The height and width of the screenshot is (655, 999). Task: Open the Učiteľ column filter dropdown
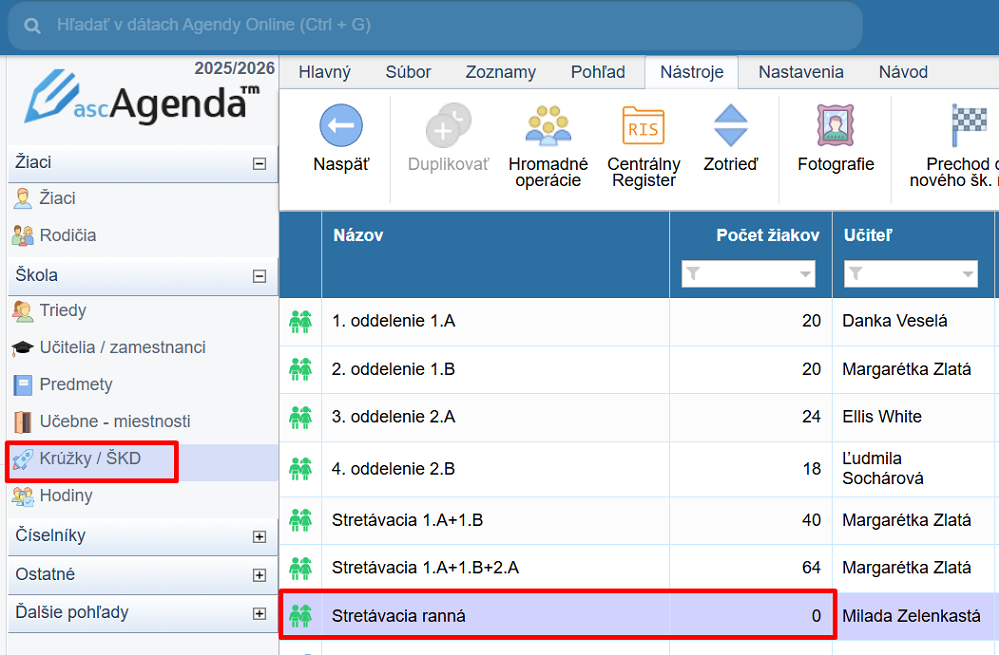click(x=967, y=274)
